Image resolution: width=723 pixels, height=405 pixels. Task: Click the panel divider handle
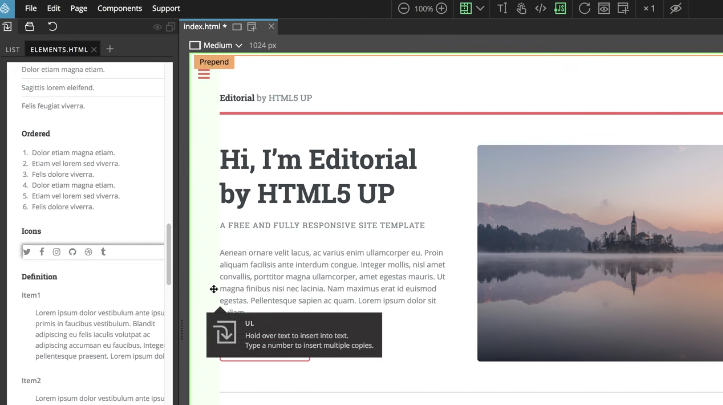coord(182,330)
